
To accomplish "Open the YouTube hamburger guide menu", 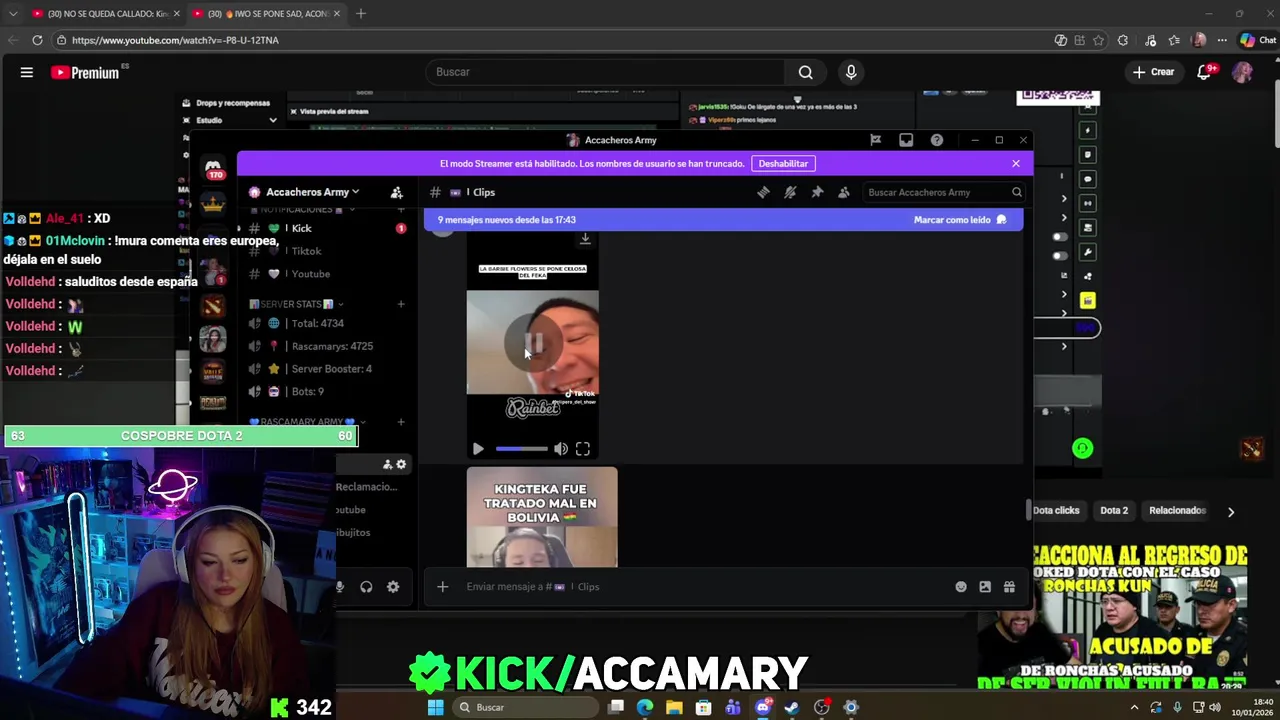I will 27,72.
